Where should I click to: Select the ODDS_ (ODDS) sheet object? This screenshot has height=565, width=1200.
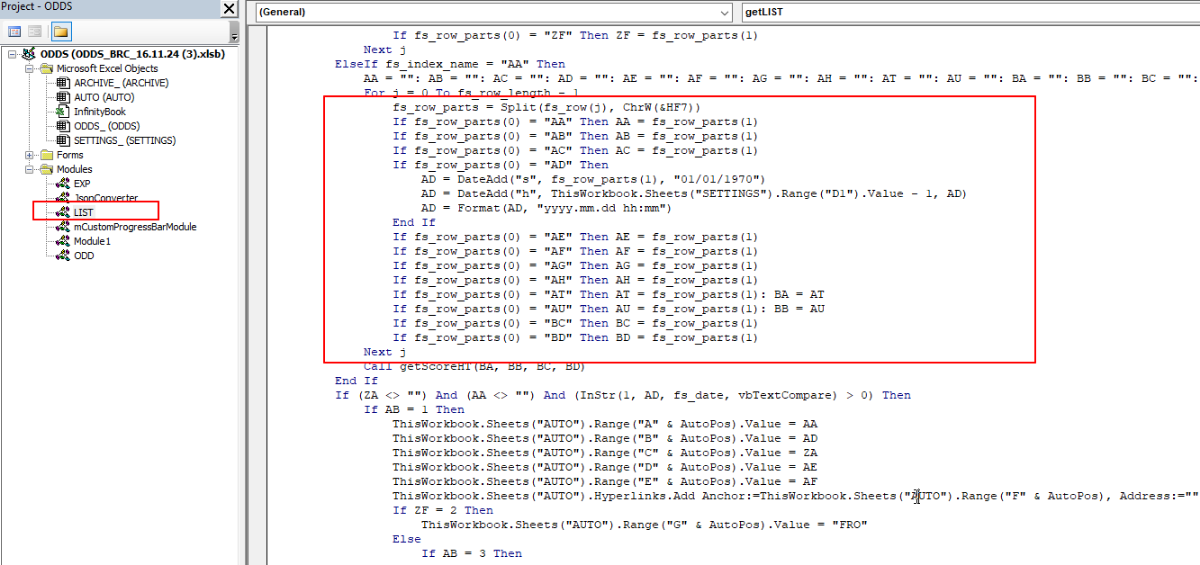106,126
